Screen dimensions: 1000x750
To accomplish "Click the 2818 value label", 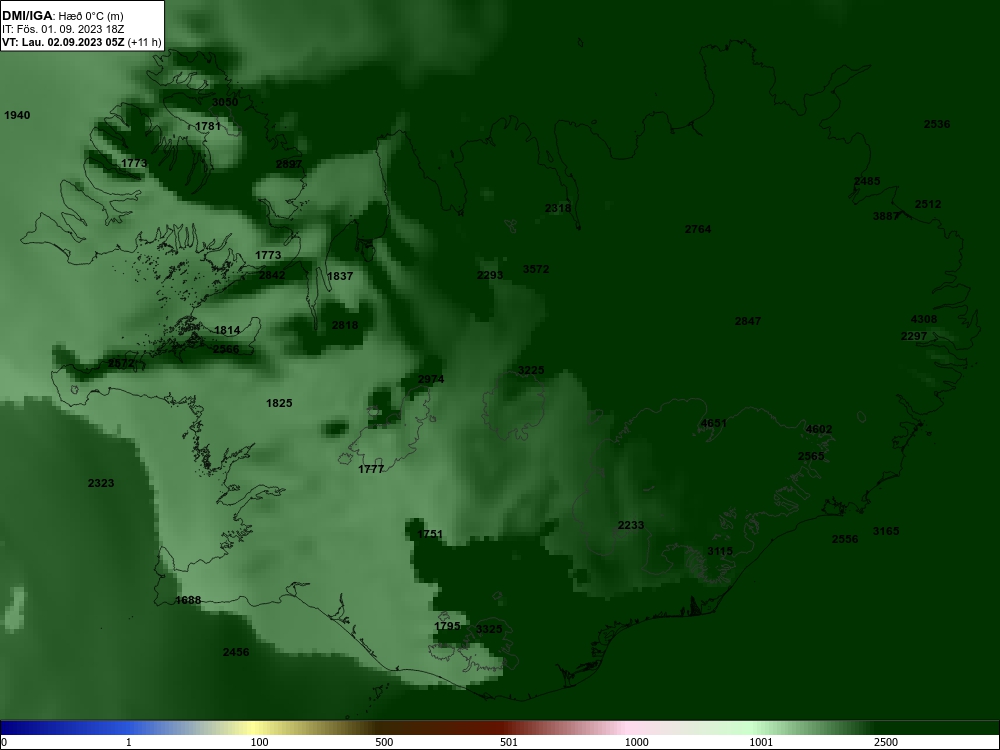I will 345,325.
